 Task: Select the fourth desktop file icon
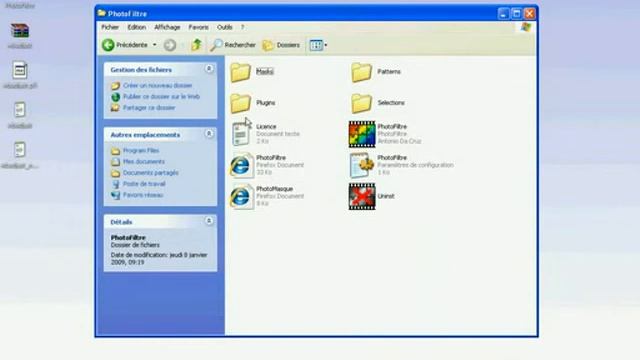(20, 150)
